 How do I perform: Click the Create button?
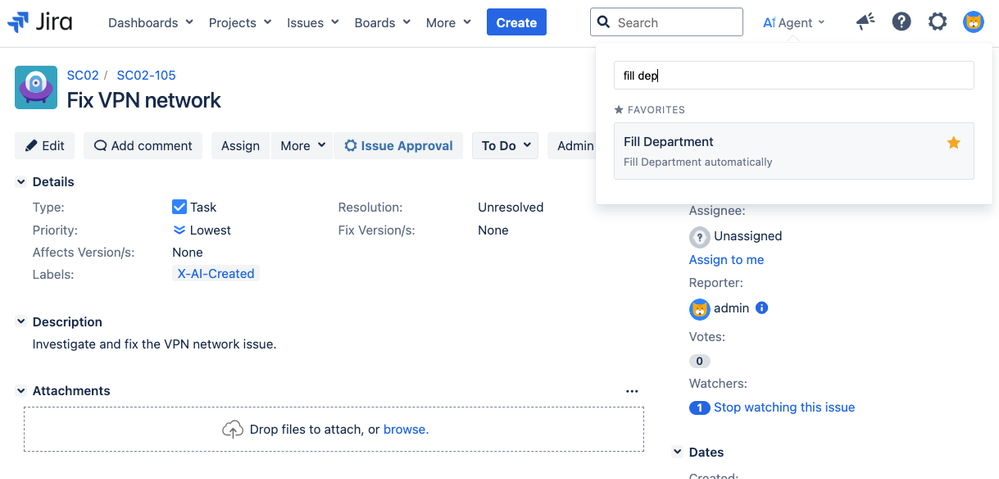click(516, 22)
